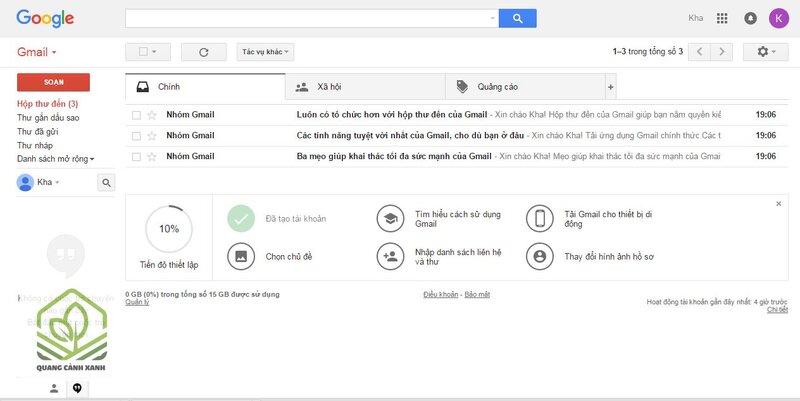Click the red SOẠN compose button

tap(54, 82)
